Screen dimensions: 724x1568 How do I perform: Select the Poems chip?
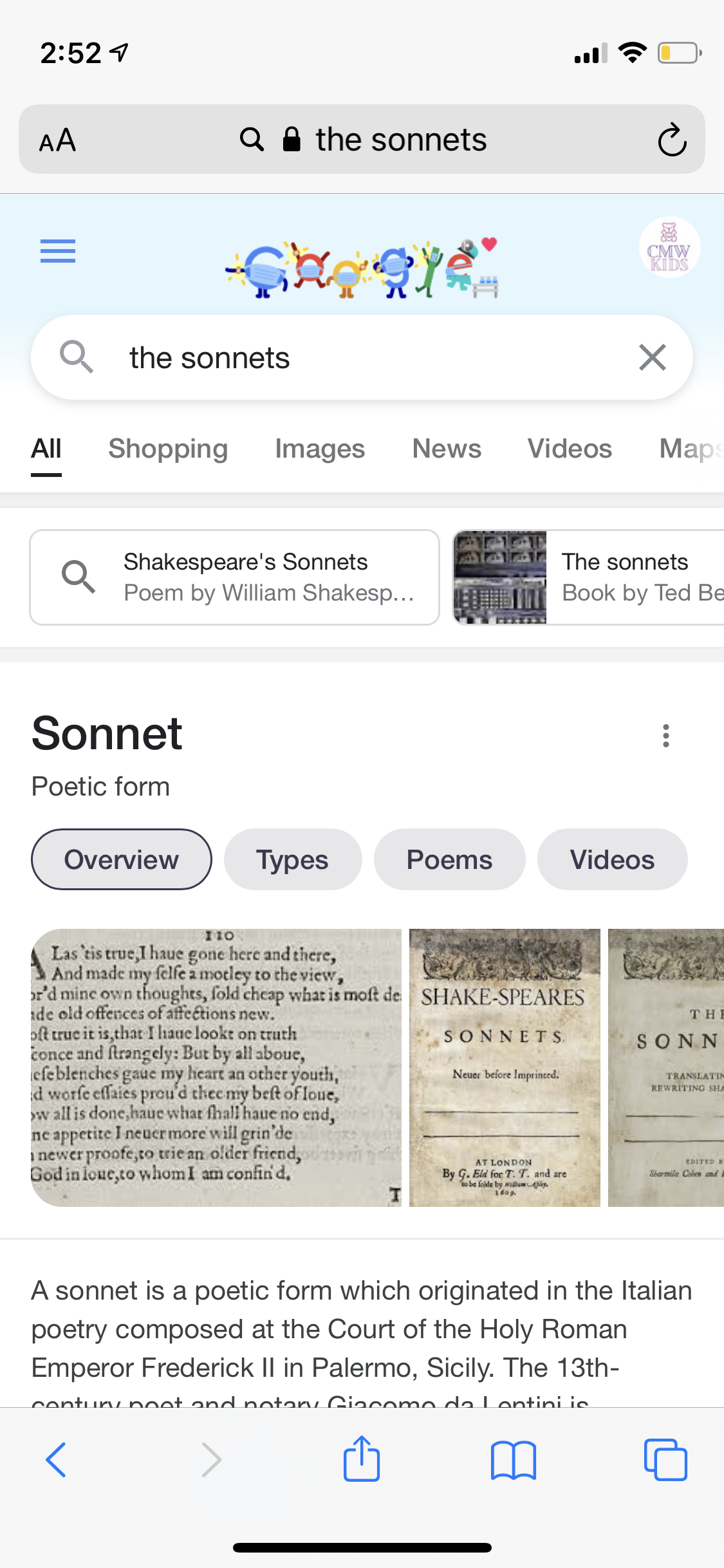click(x=449, y=859)
